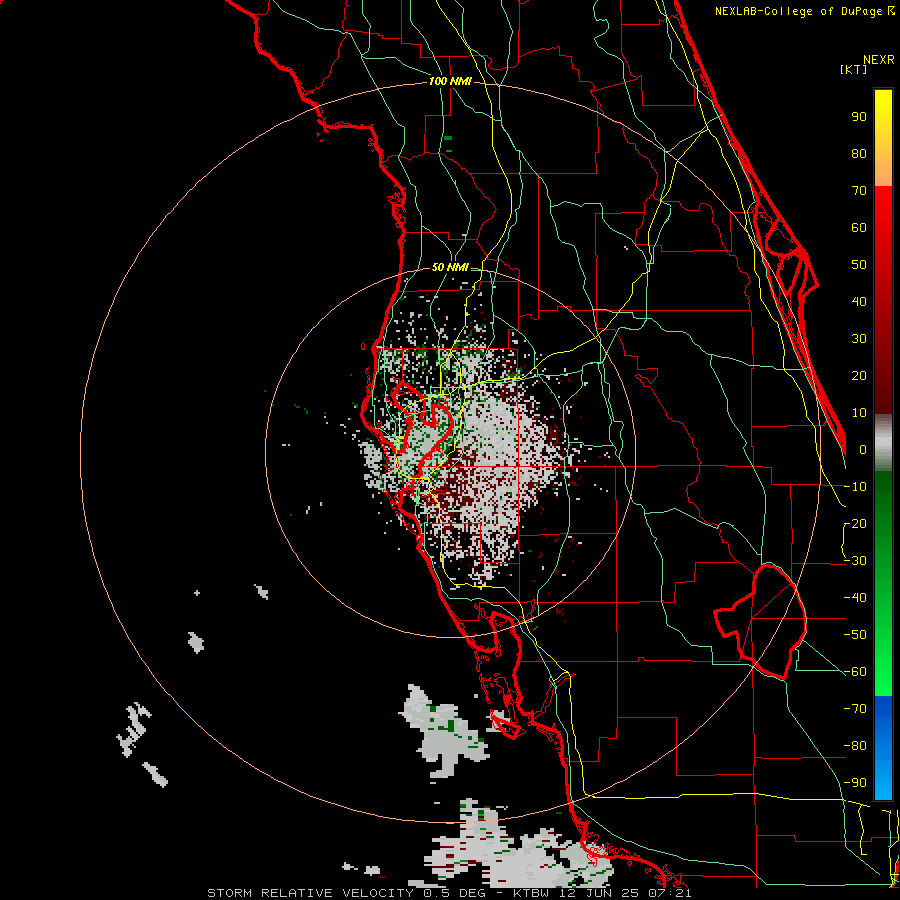Image resolution: width=900 pixels, height=900 pixels.
Task: Click the 12 JUN 25 date in the footer
Action: pyautogui.click(x=598, y=893)
